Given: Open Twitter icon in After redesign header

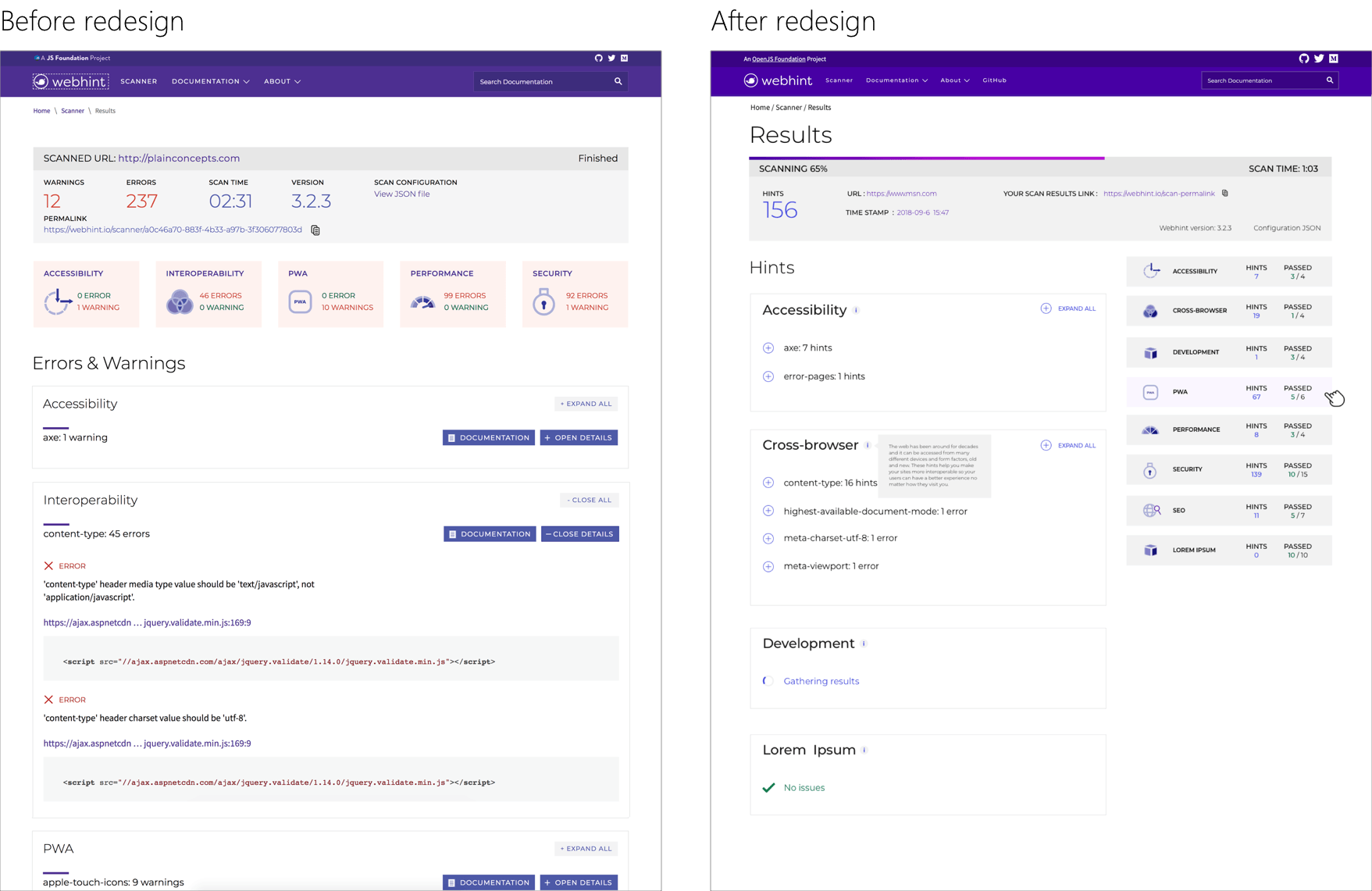Looking at the screenshot, I should [x=1319, y=59].
